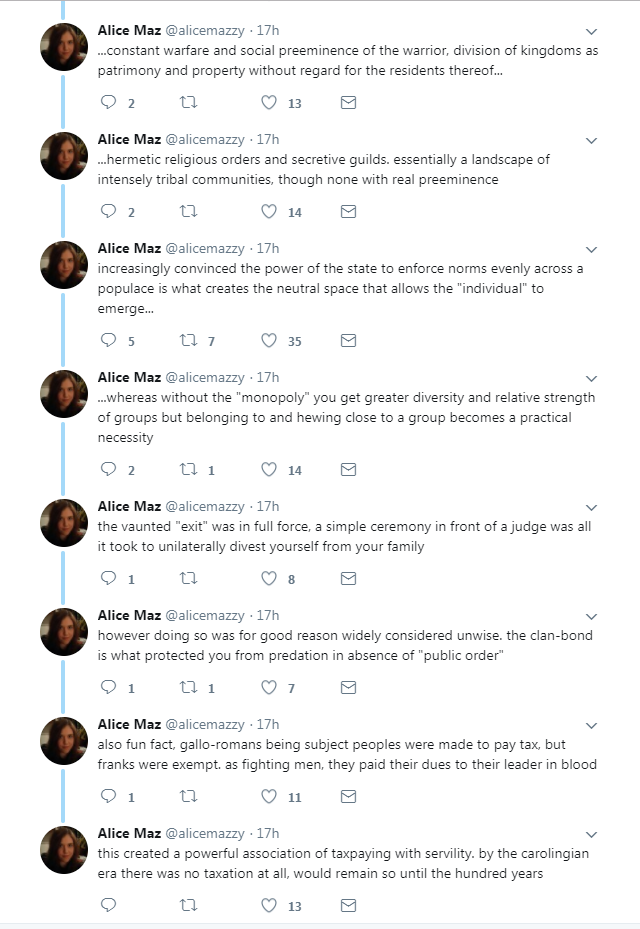Click the avatar on the hermetic religious orders tweet

[64, 155]
